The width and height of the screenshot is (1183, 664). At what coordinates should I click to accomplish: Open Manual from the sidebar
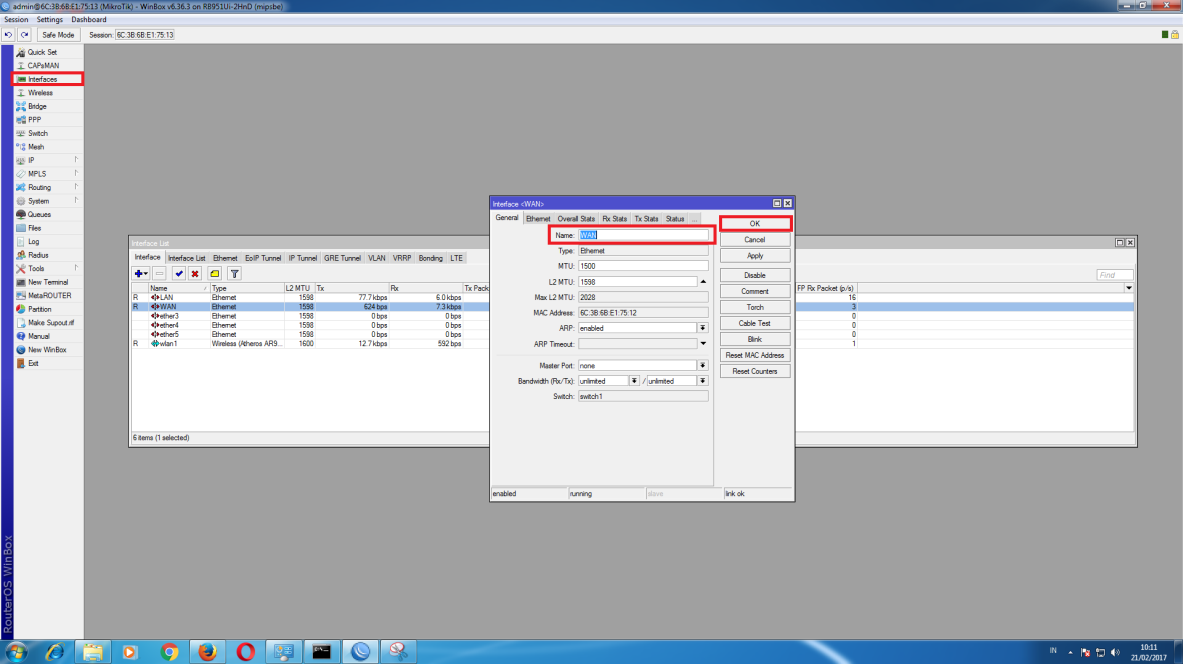point(38,337)
